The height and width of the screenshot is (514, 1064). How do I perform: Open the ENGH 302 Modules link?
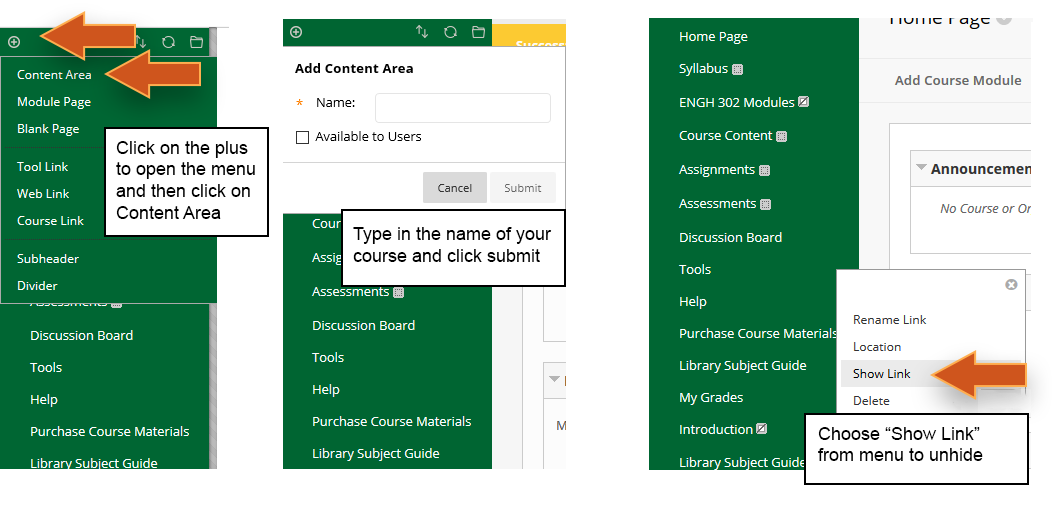tap(737, 103)
